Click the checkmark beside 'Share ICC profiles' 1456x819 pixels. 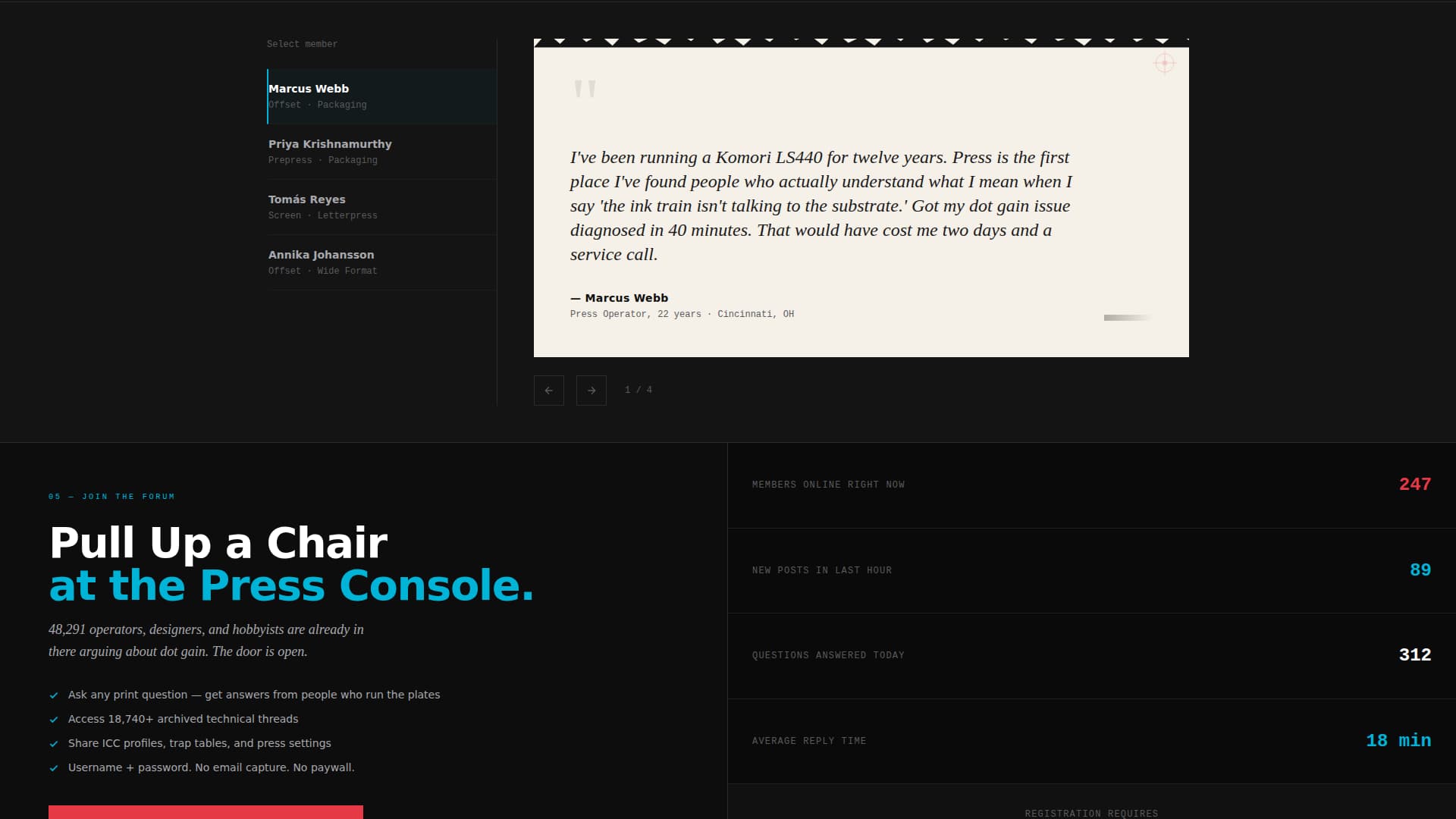(x=54, y=744)
